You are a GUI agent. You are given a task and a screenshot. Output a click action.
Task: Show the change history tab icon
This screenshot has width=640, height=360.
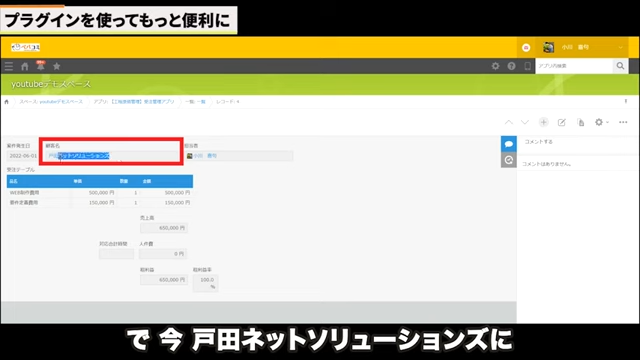pyautogui.click(x=509, y=160)
